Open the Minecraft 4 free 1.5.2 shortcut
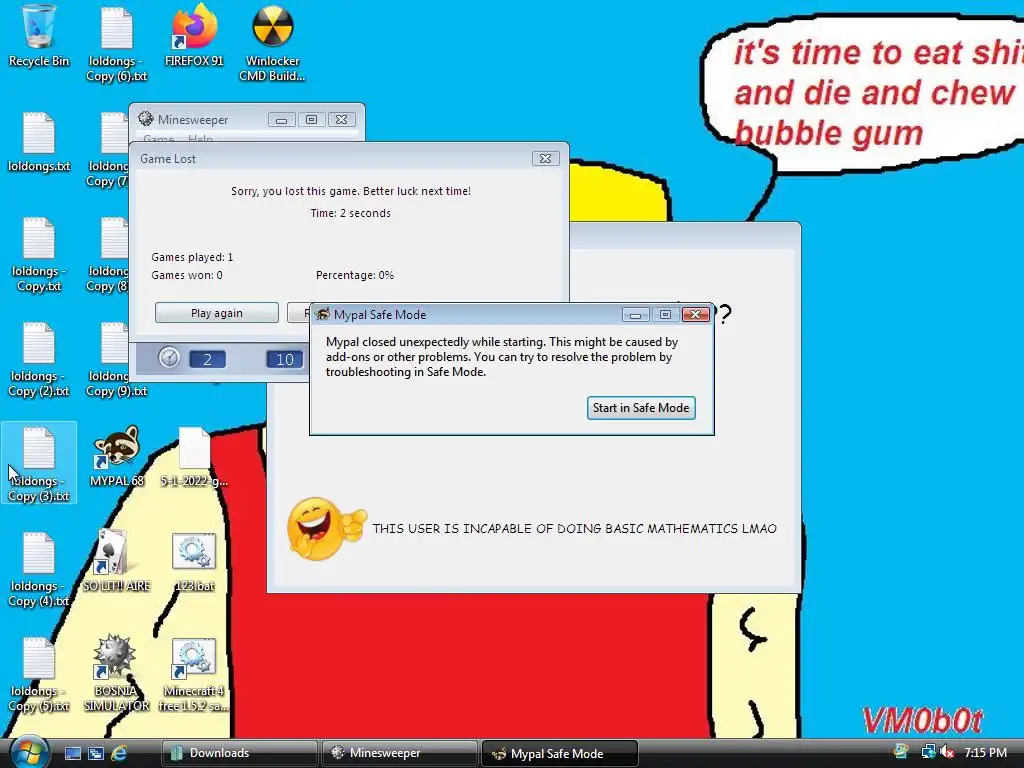The width and height of the screenshot is (1024, 768). coord(194,674)
